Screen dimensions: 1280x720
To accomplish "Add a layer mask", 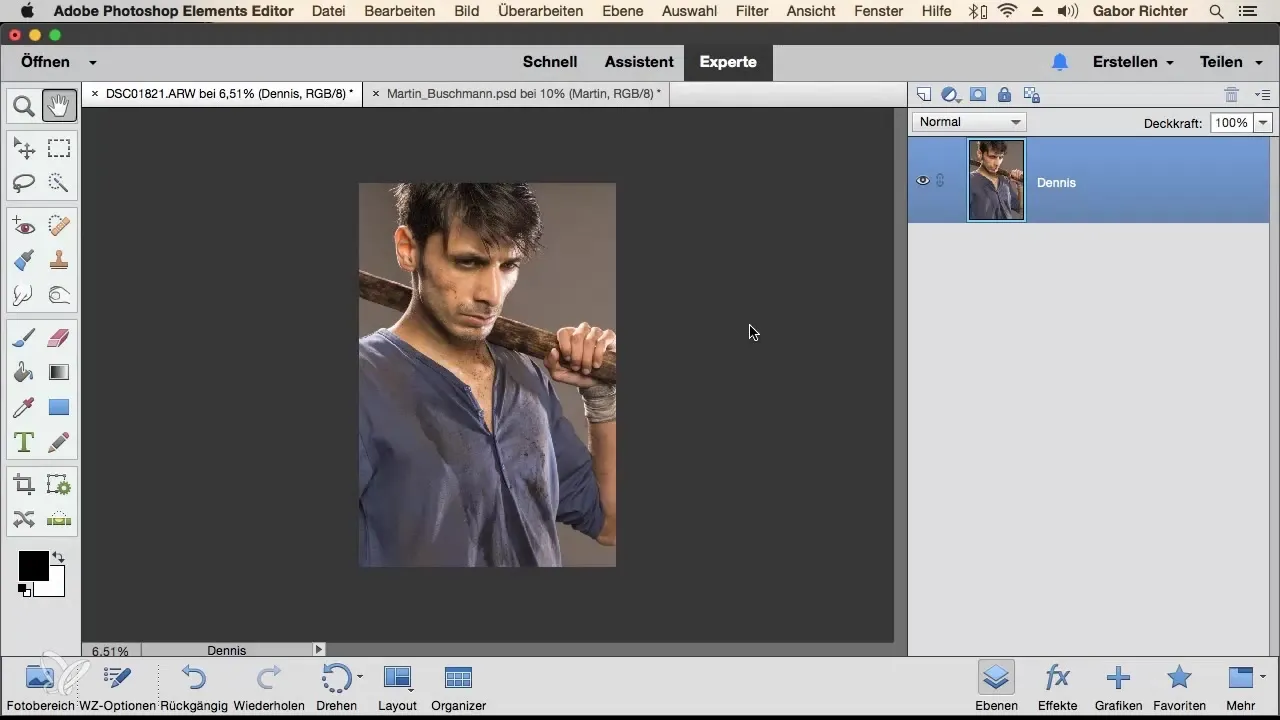I will click(x=978, y=95).
